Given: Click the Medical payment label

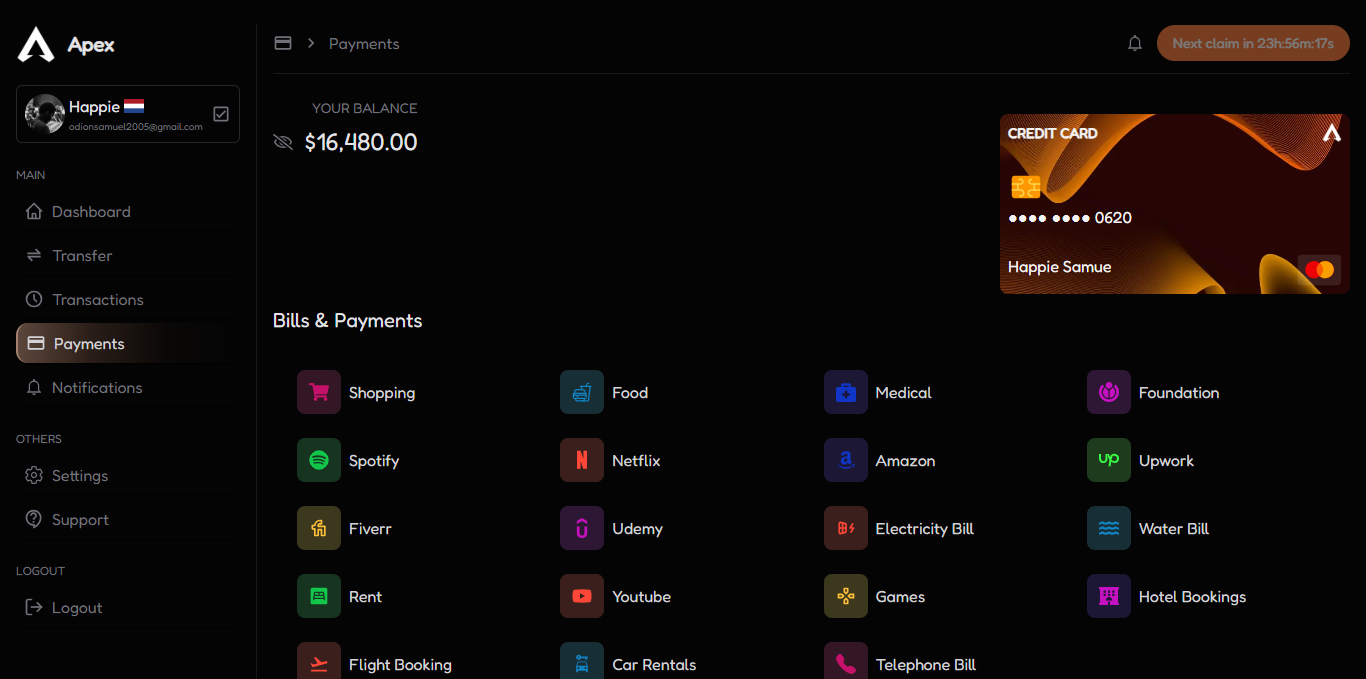Looking at the screenshot, I should coord(903,393).
